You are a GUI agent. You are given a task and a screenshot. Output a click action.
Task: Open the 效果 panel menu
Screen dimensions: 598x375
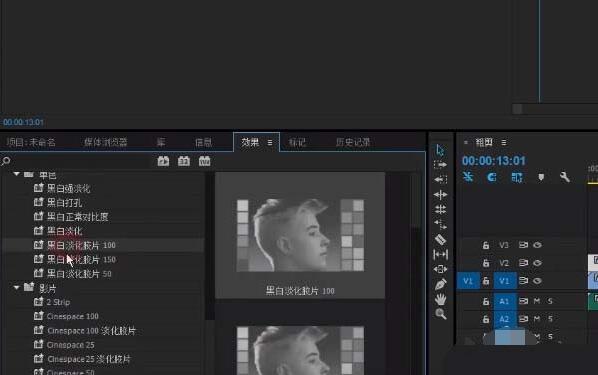click(x=270, y=143)
